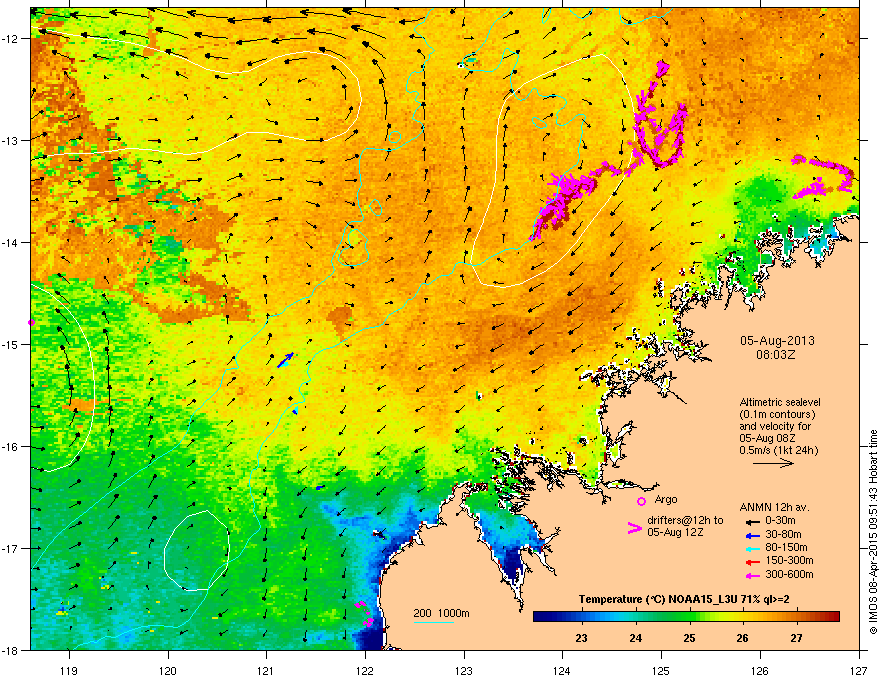
Task: Click the dark blue end of the temperature colorbar
Action: pos(540,617)
